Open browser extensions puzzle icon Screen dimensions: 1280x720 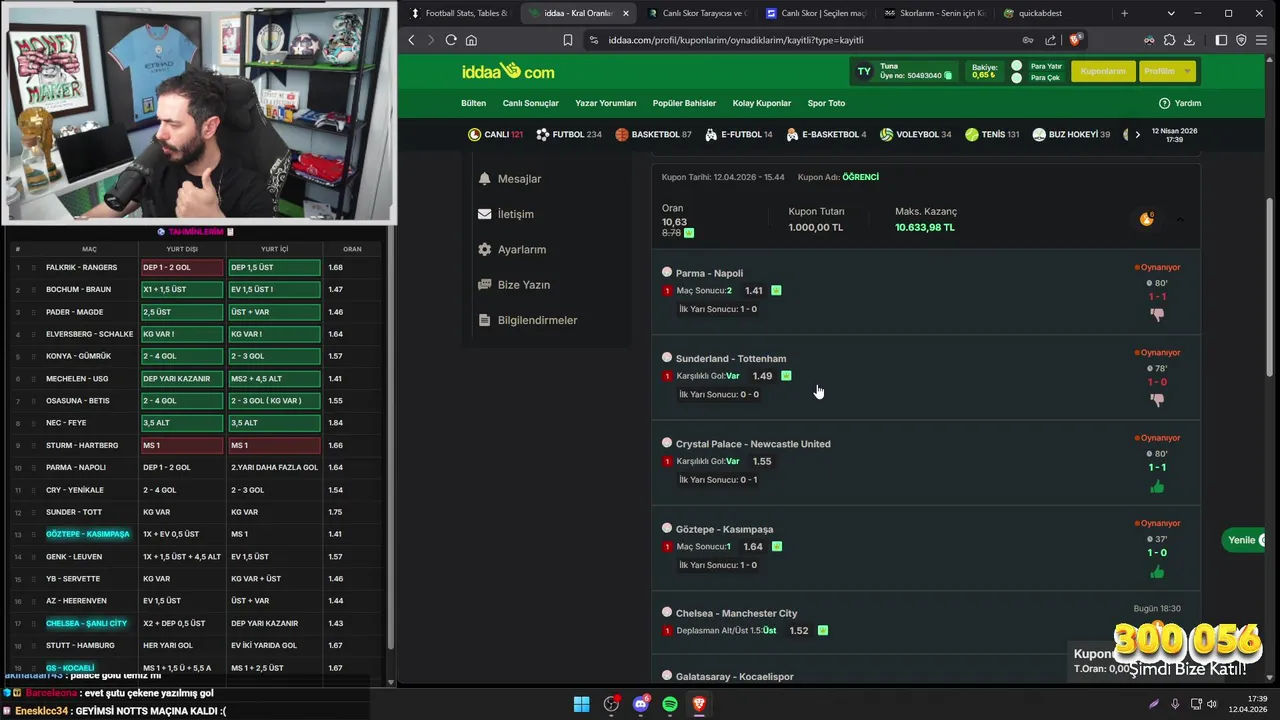point(1169,40)
